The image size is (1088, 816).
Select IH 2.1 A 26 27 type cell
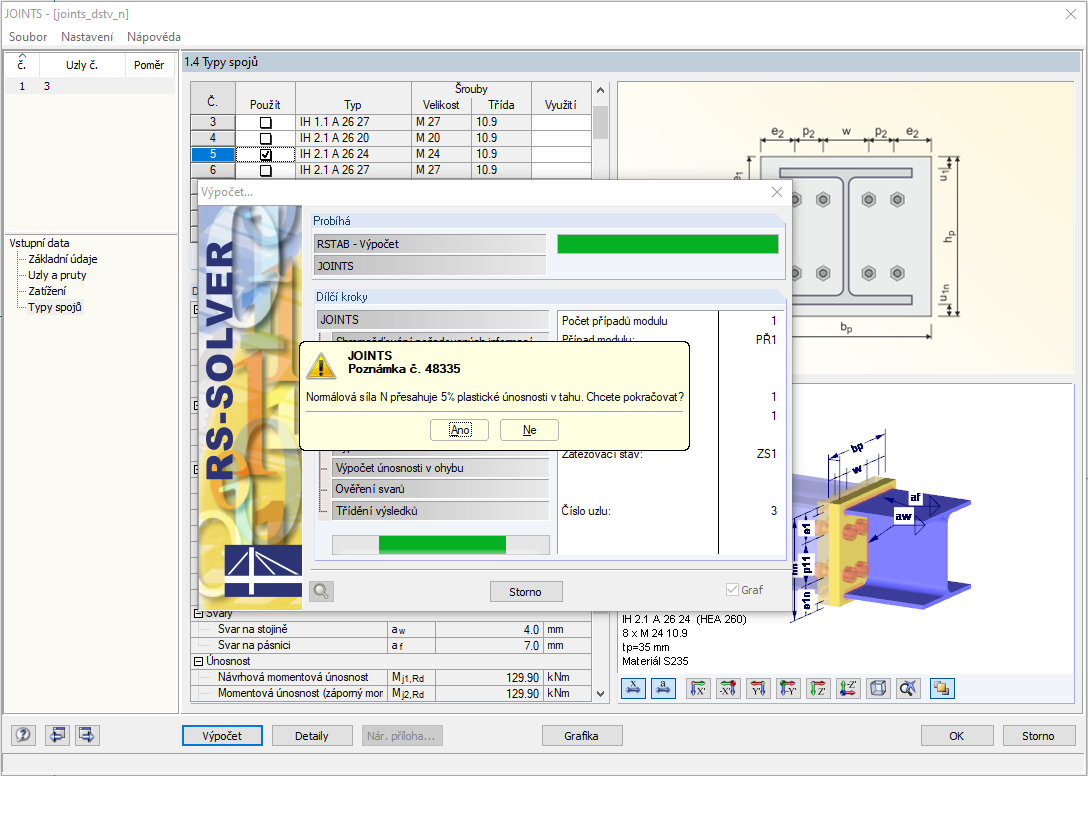[x=353, y=170]
